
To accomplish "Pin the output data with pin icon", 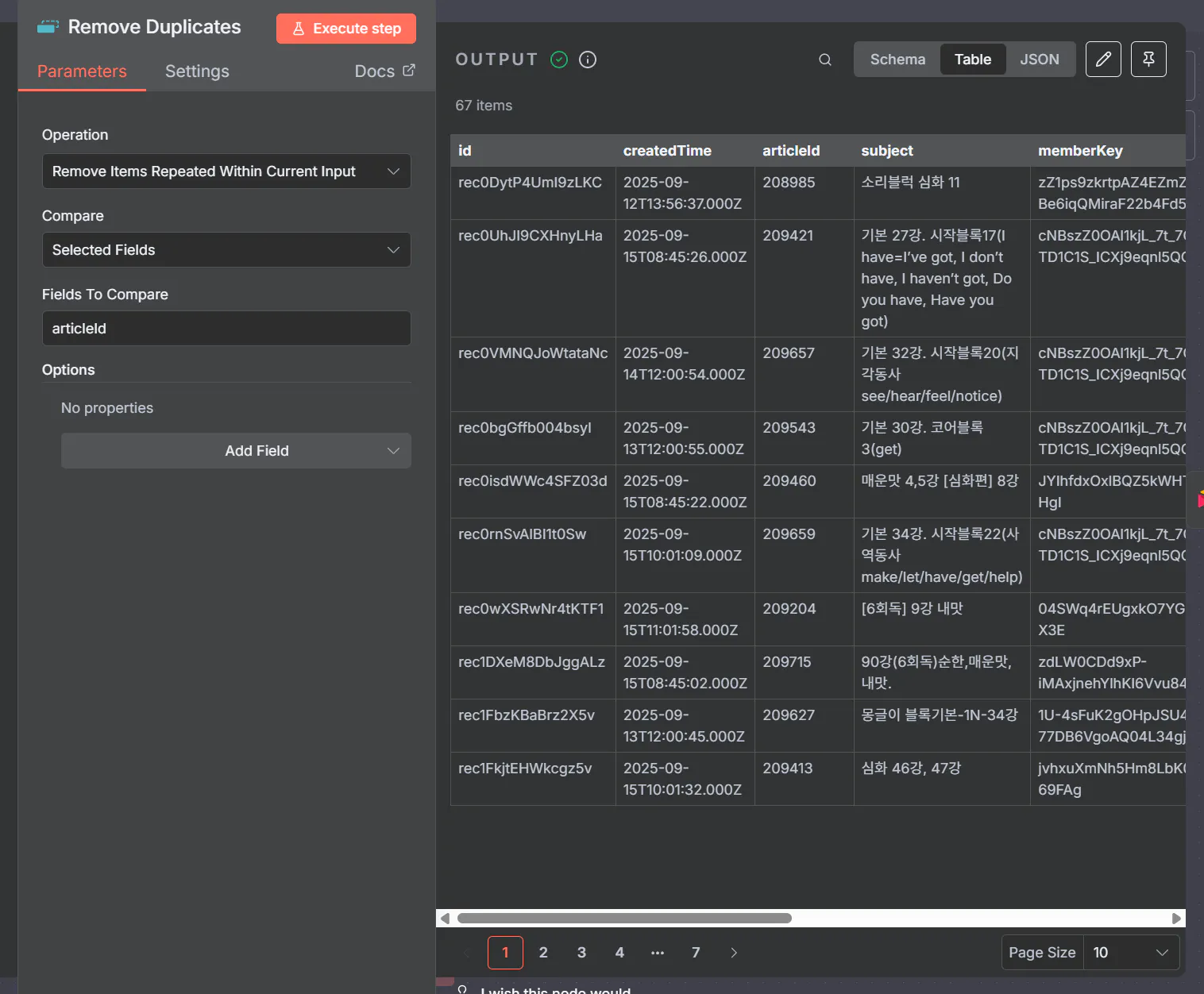I will tap(1148, 60).
